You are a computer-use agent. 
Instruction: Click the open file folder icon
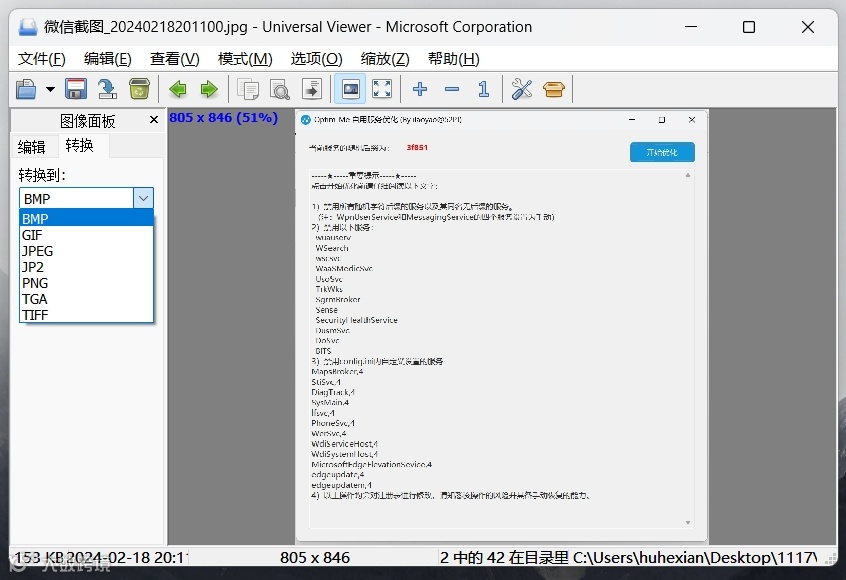(26, 89)
